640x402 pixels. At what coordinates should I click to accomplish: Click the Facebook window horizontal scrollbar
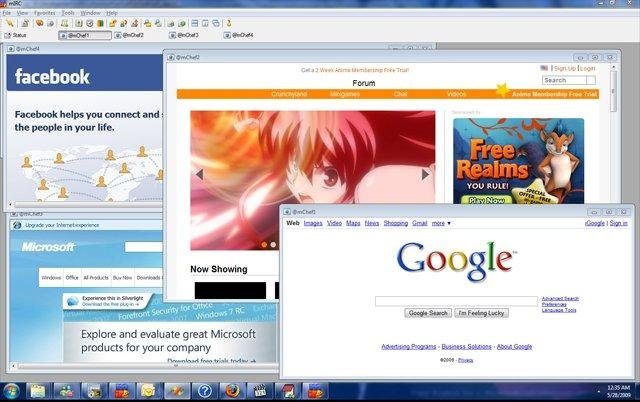coord(86,204)
